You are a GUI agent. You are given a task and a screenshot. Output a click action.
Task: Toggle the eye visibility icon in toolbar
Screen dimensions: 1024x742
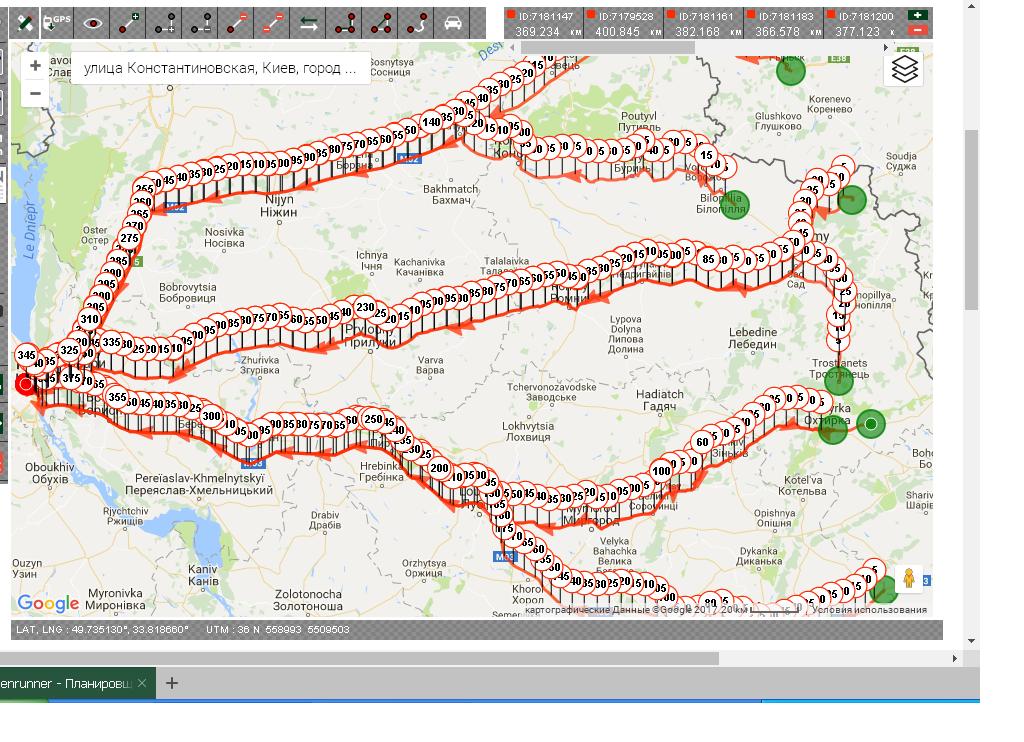(94, 22)
